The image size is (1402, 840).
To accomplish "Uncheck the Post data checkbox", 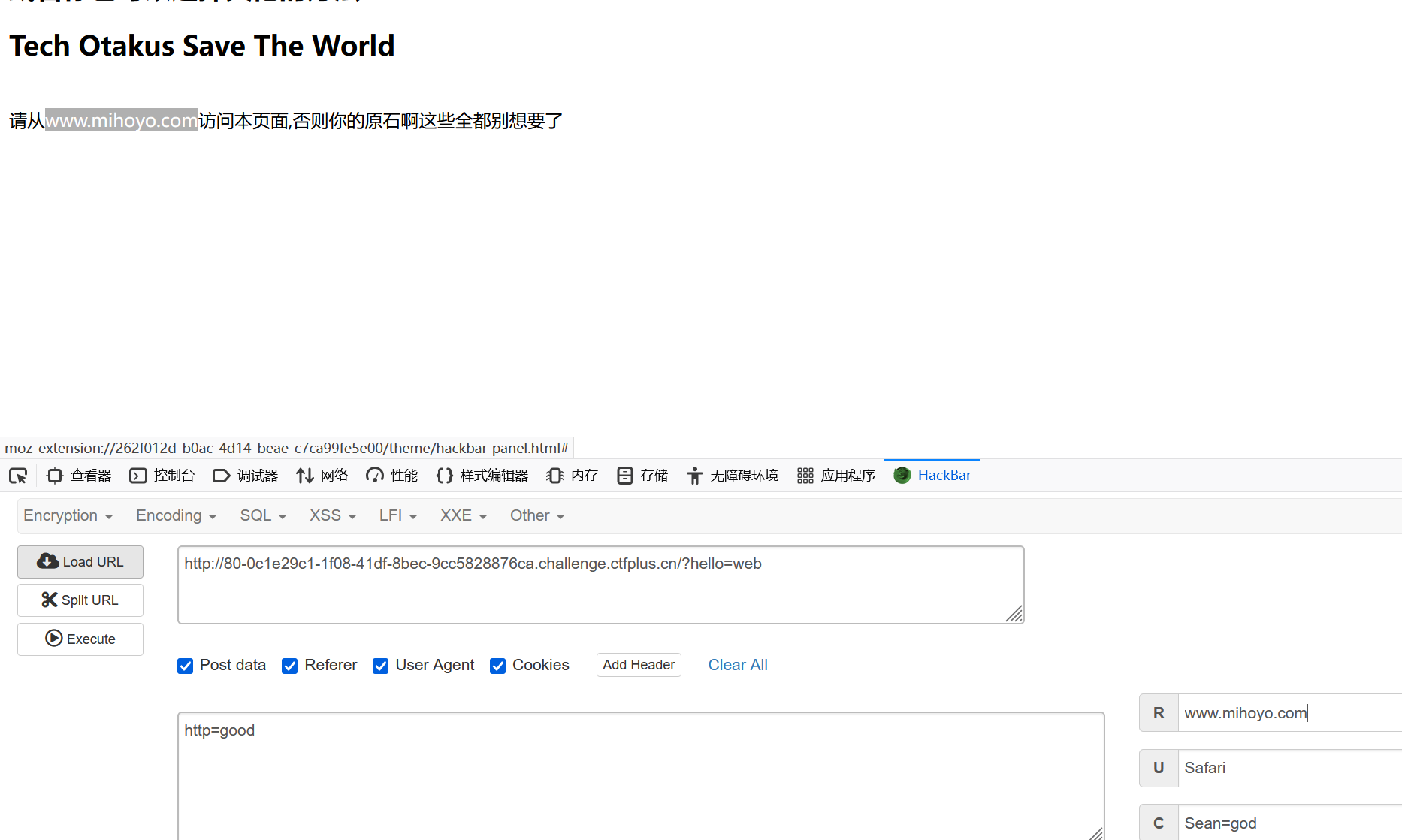I will point(186,666).
